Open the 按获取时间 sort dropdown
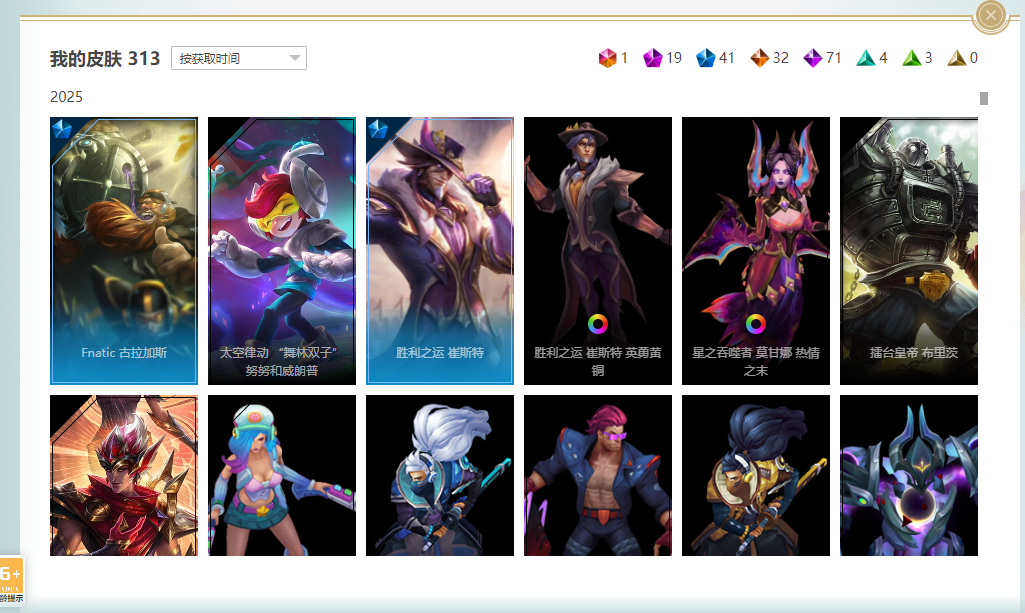 [x=239, y=58]
